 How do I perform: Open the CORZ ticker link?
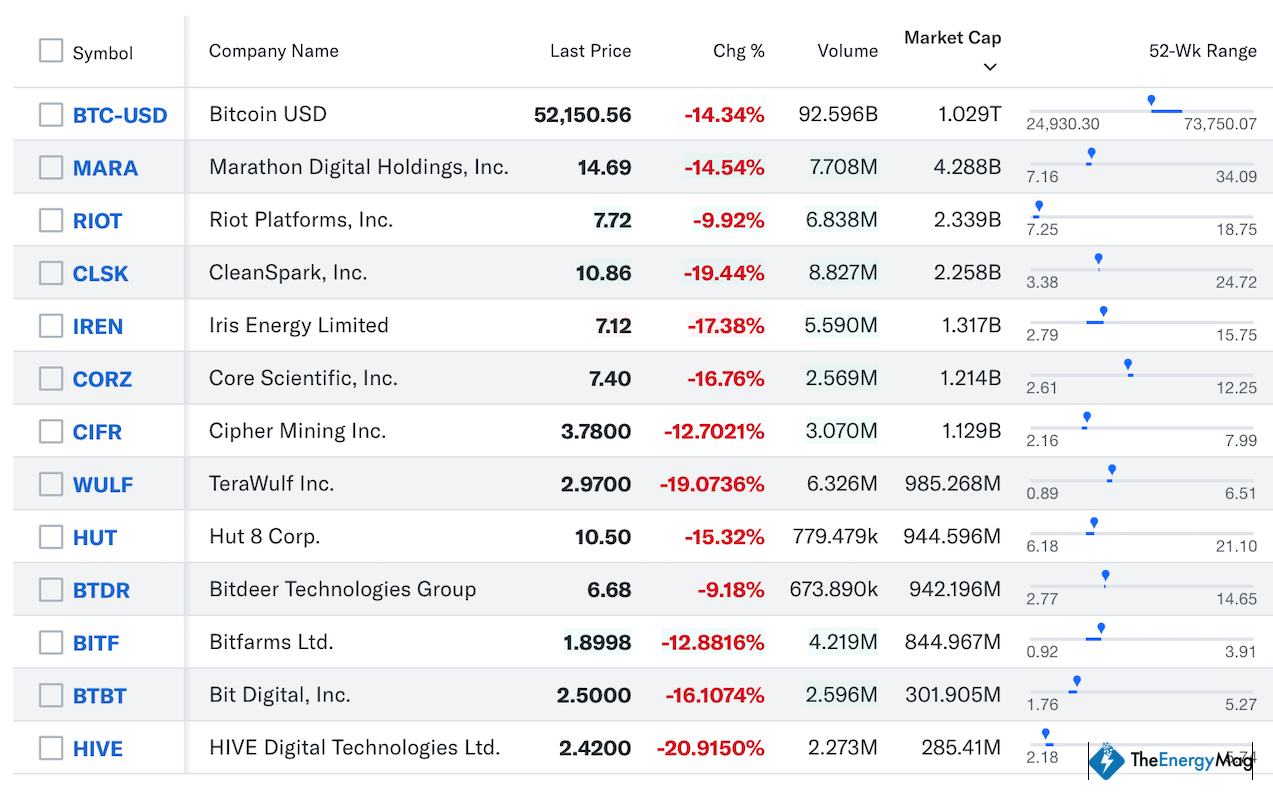(102, 378)
